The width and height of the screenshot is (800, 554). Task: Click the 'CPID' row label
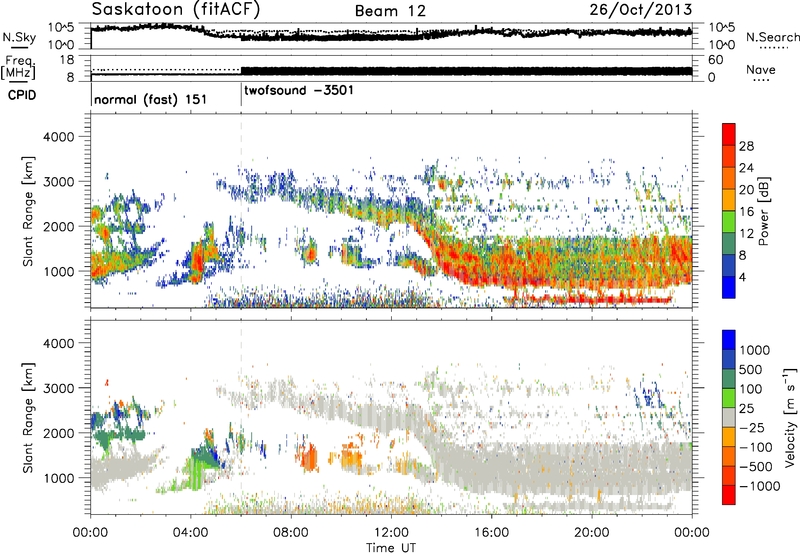(x=22, y=95)
